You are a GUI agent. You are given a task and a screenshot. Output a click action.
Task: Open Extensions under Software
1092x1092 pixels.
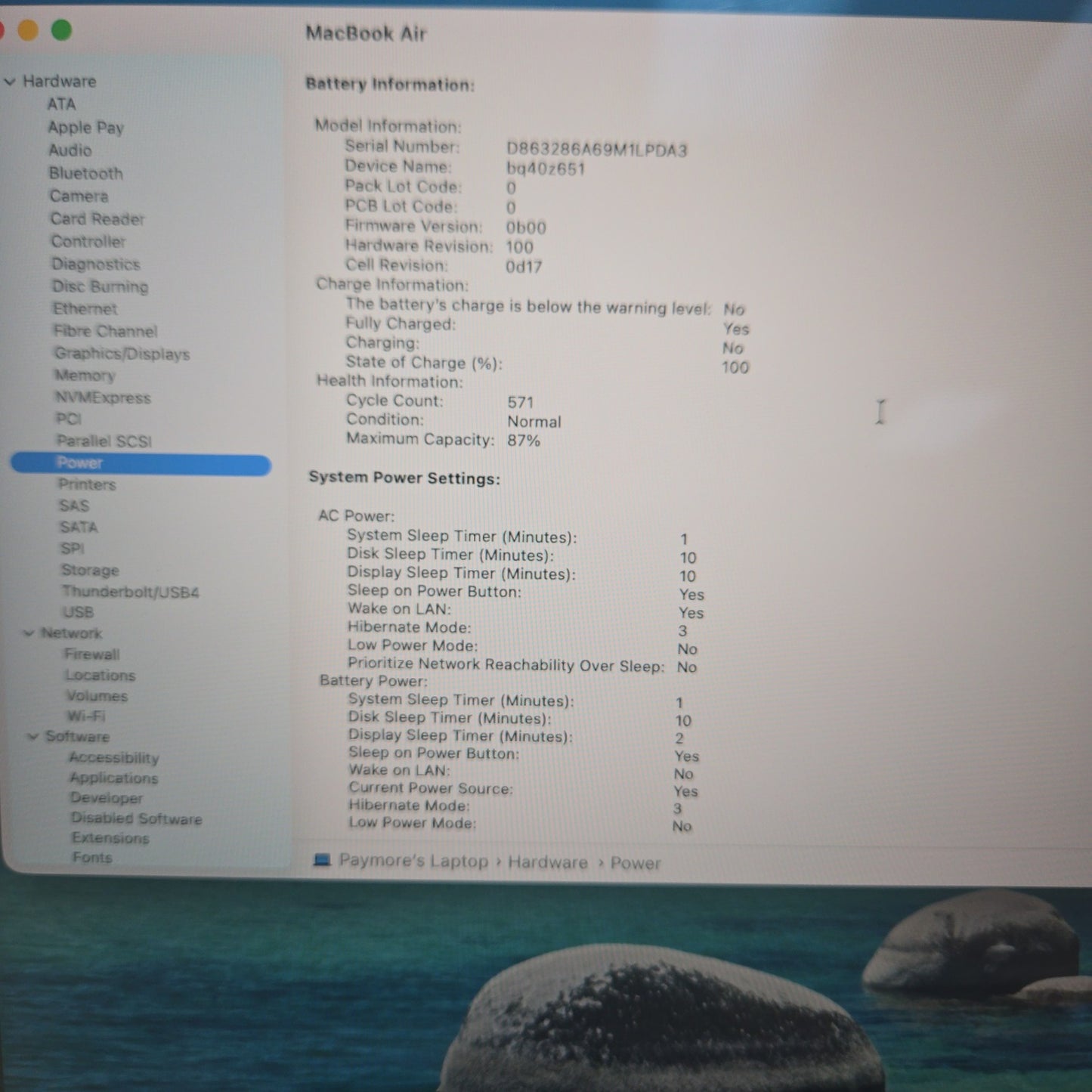(110, 839)
